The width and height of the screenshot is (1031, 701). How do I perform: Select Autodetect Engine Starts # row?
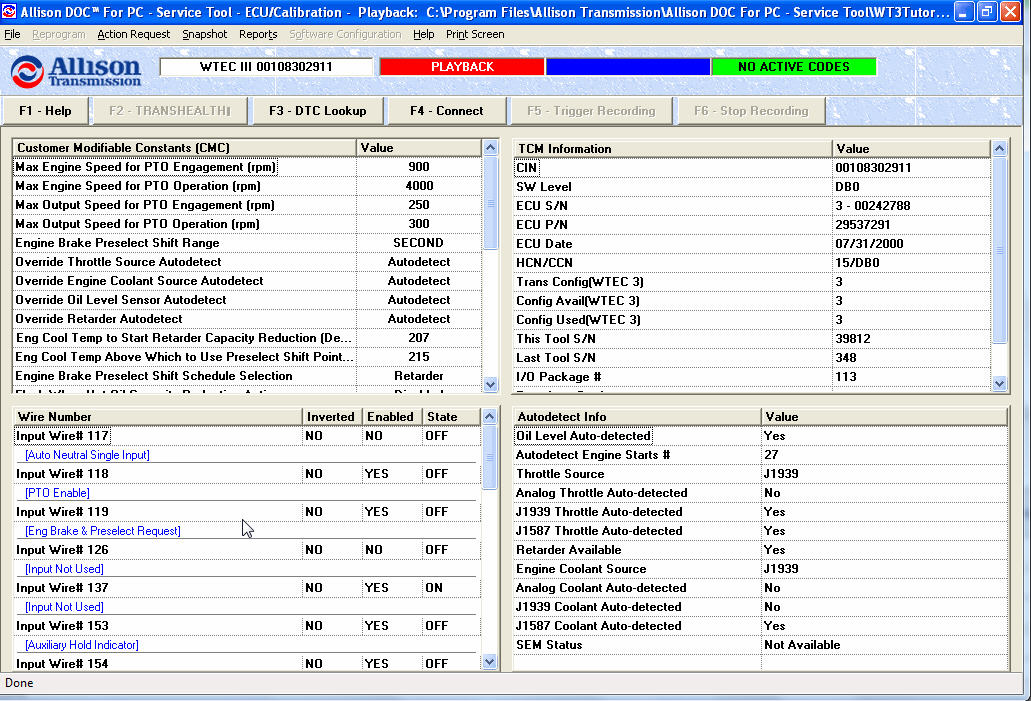coord(761,455)
